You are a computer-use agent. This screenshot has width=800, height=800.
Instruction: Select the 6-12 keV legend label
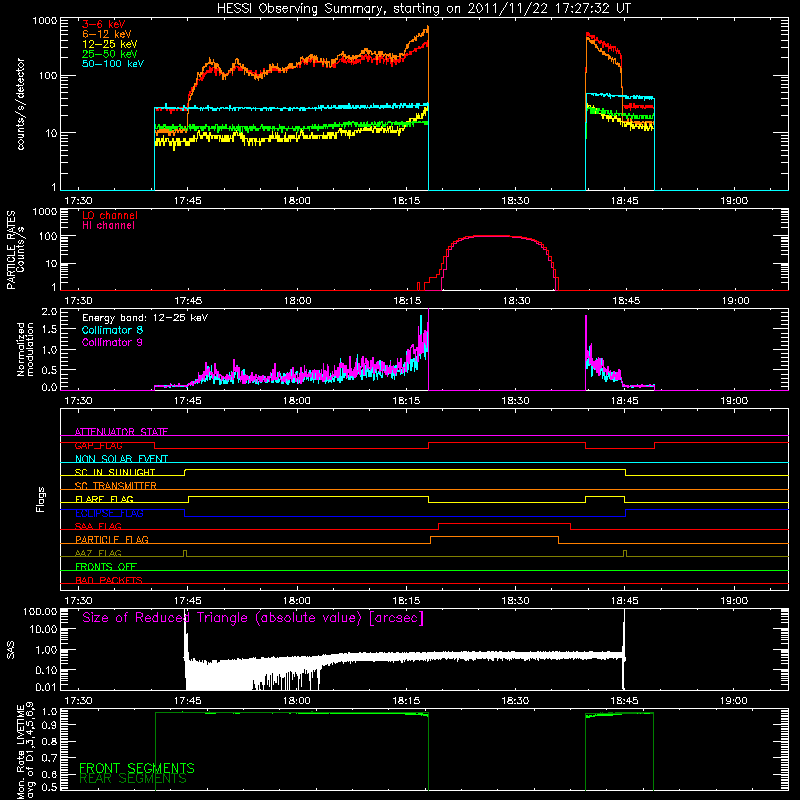coord(107,34)
